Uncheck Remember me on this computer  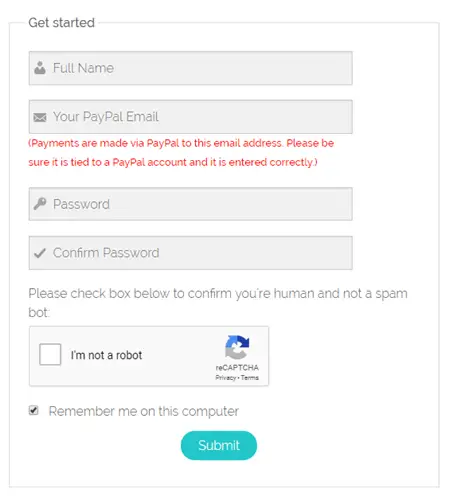pos(33,410)
